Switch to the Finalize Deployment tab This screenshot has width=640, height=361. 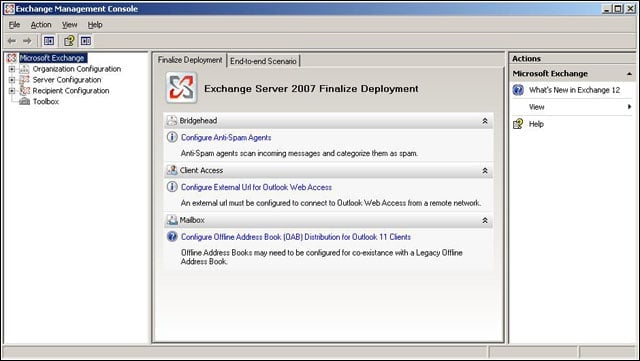tap(190, 60)
